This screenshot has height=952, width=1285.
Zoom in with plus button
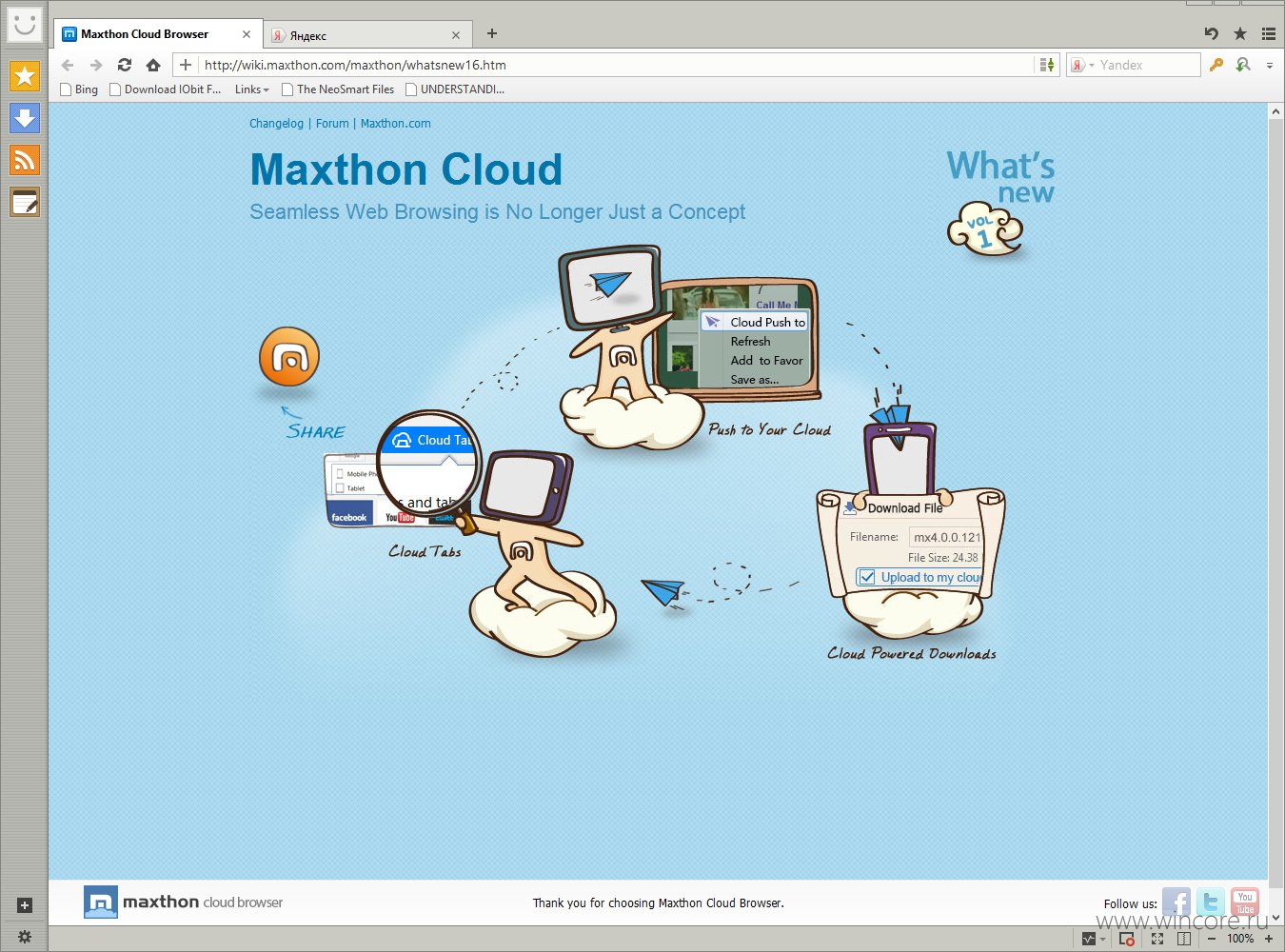1269,939
